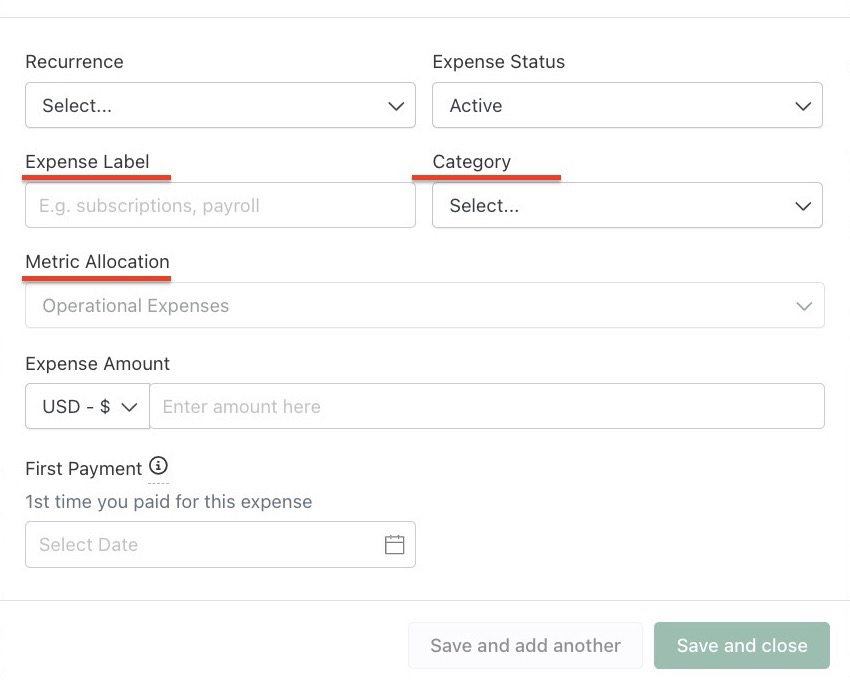The width and height of the screenshot is (850, 680).
Task: Open the USD currency selector
Action: tap(87, 406)
